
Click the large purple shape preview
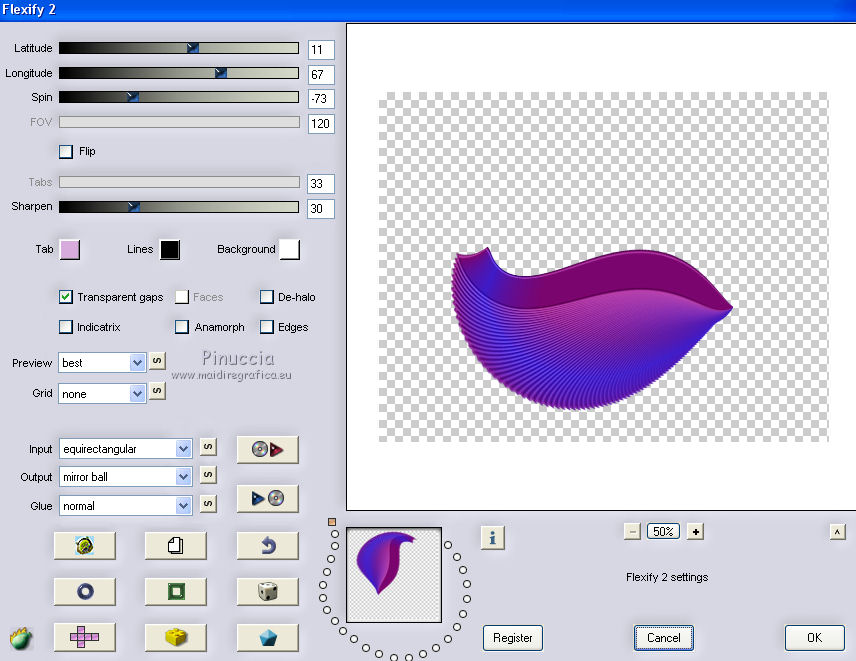pyautogui.click(x=592, y=329)
